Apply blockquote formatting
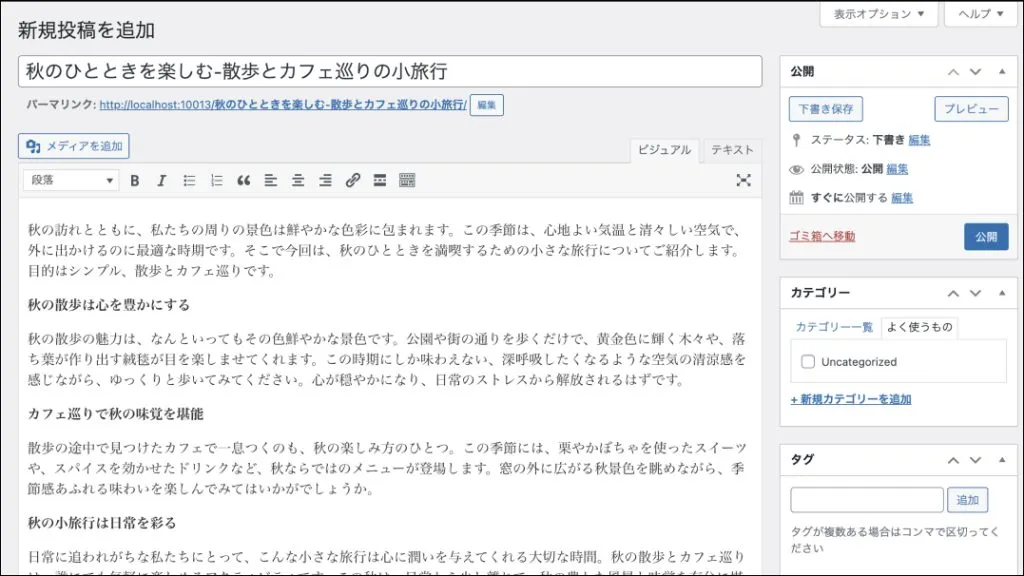The image size is (1024, 576). coord(244,181)
